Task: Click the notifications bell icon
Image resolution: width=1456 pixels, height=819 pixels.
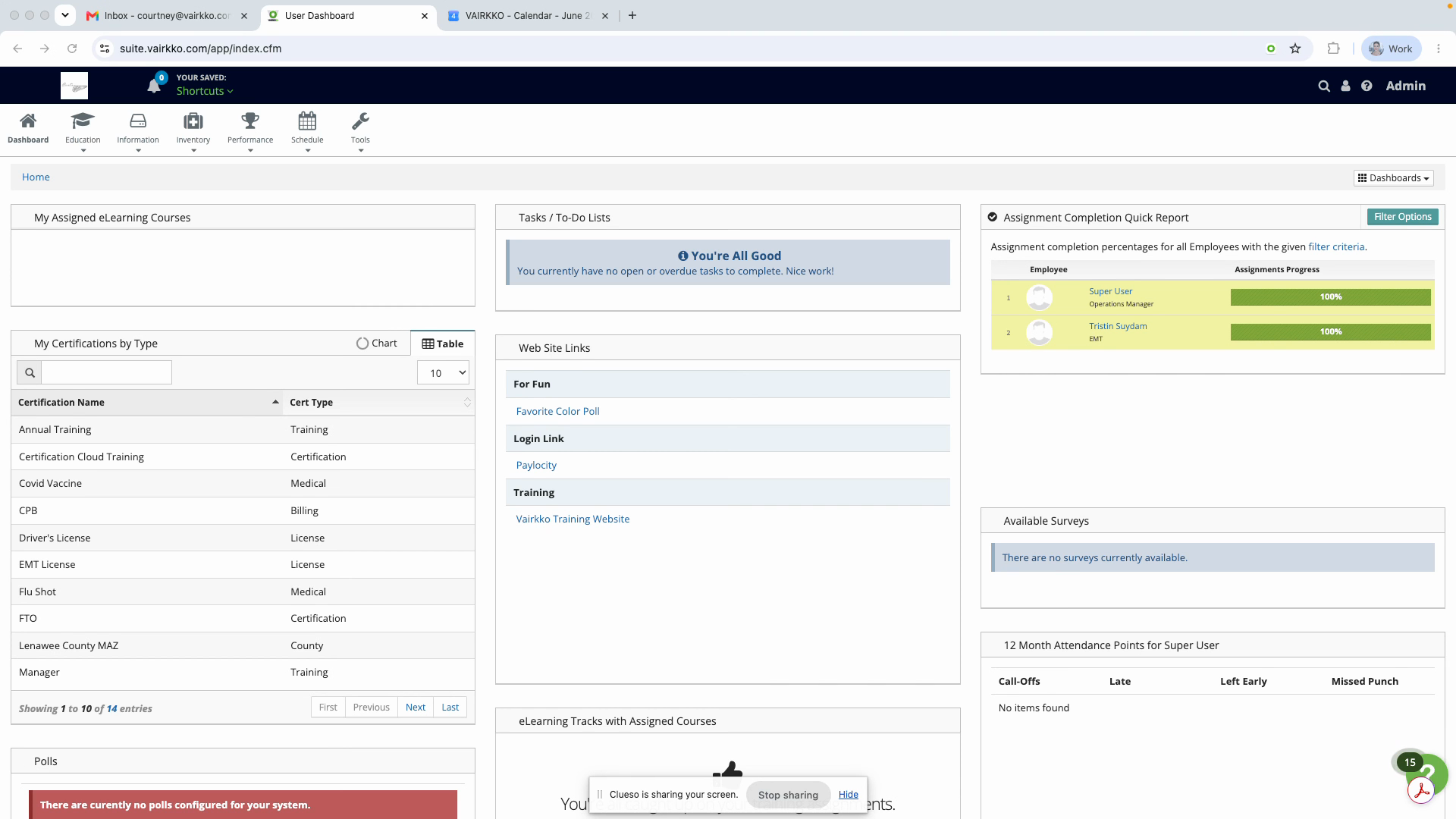Action: click(154, 86)
